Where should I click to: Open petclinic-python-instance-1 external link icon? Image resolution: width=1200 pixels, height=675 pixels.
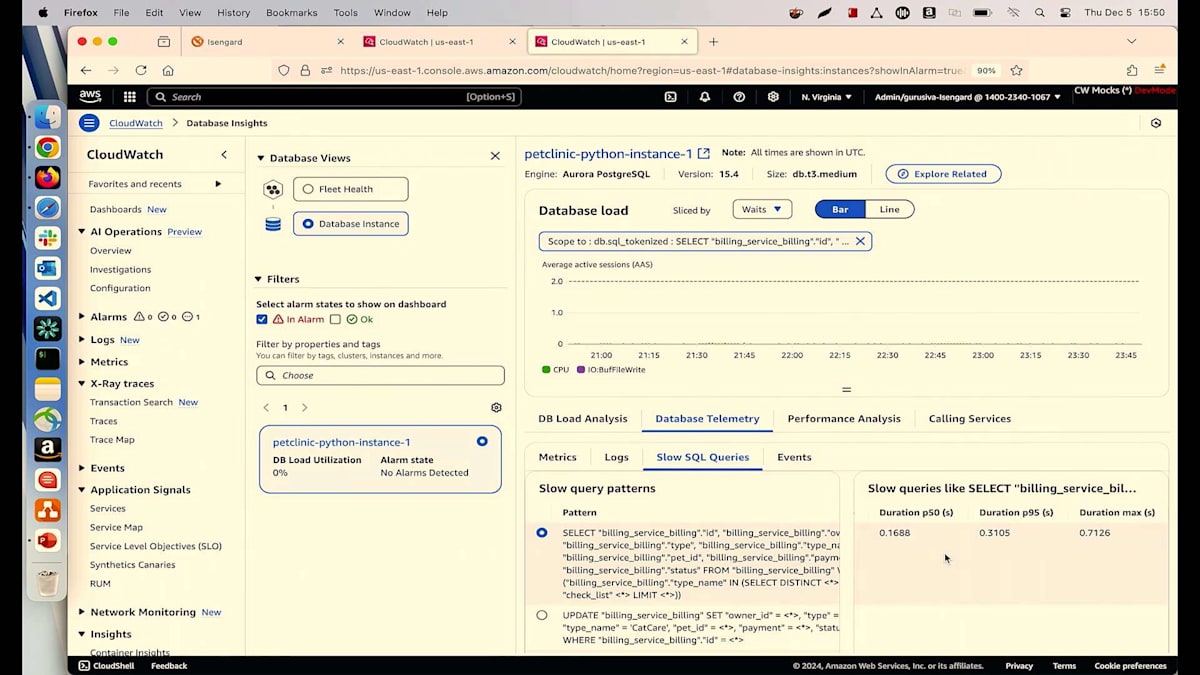click(704, 154)
